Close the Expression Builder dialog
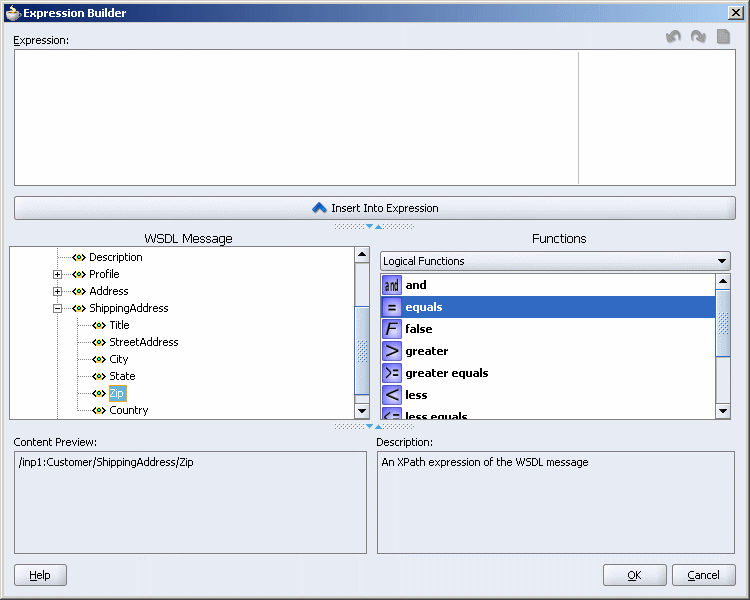Screen dimensions: 750x600 (736, 13)
